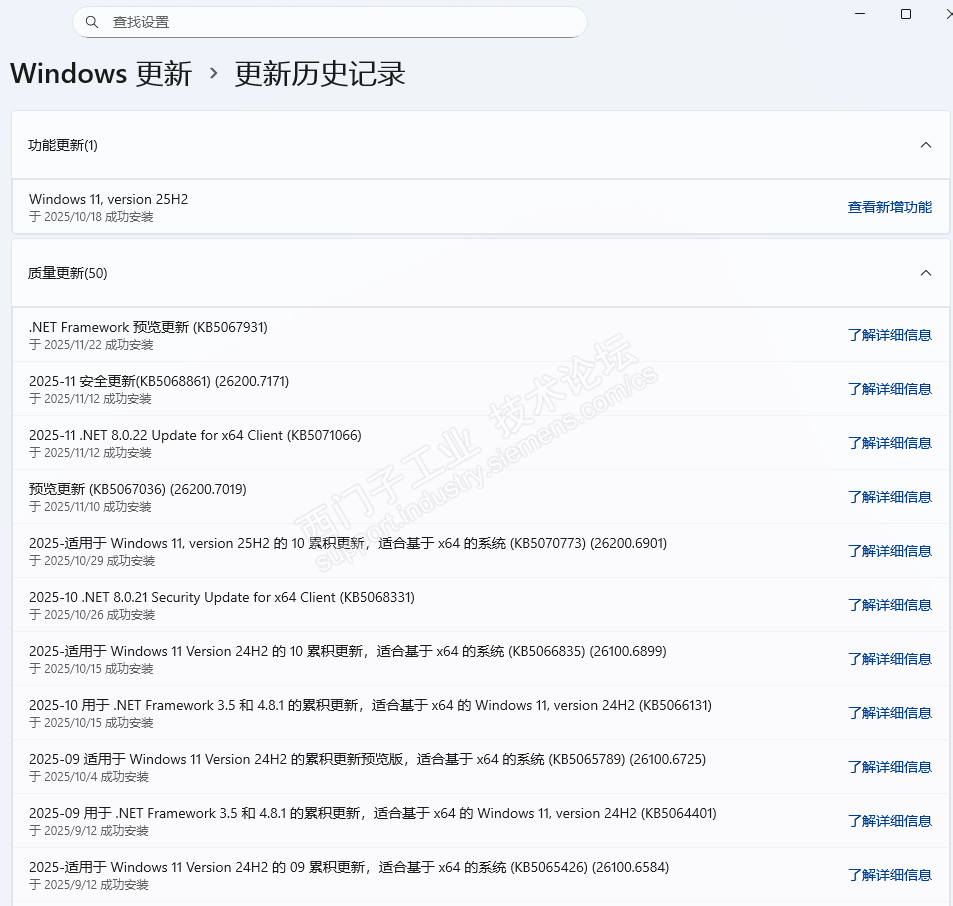Open 了解详细信息 for KB5065789
Screen dimensions: 953x906
[890, 767]
